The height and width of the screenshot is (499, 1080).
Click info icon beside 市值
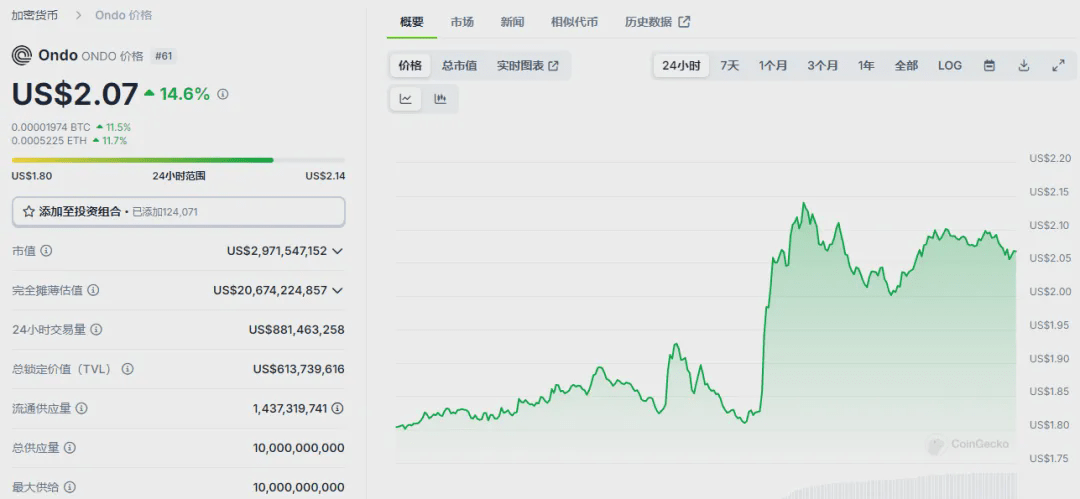[46, 251]
